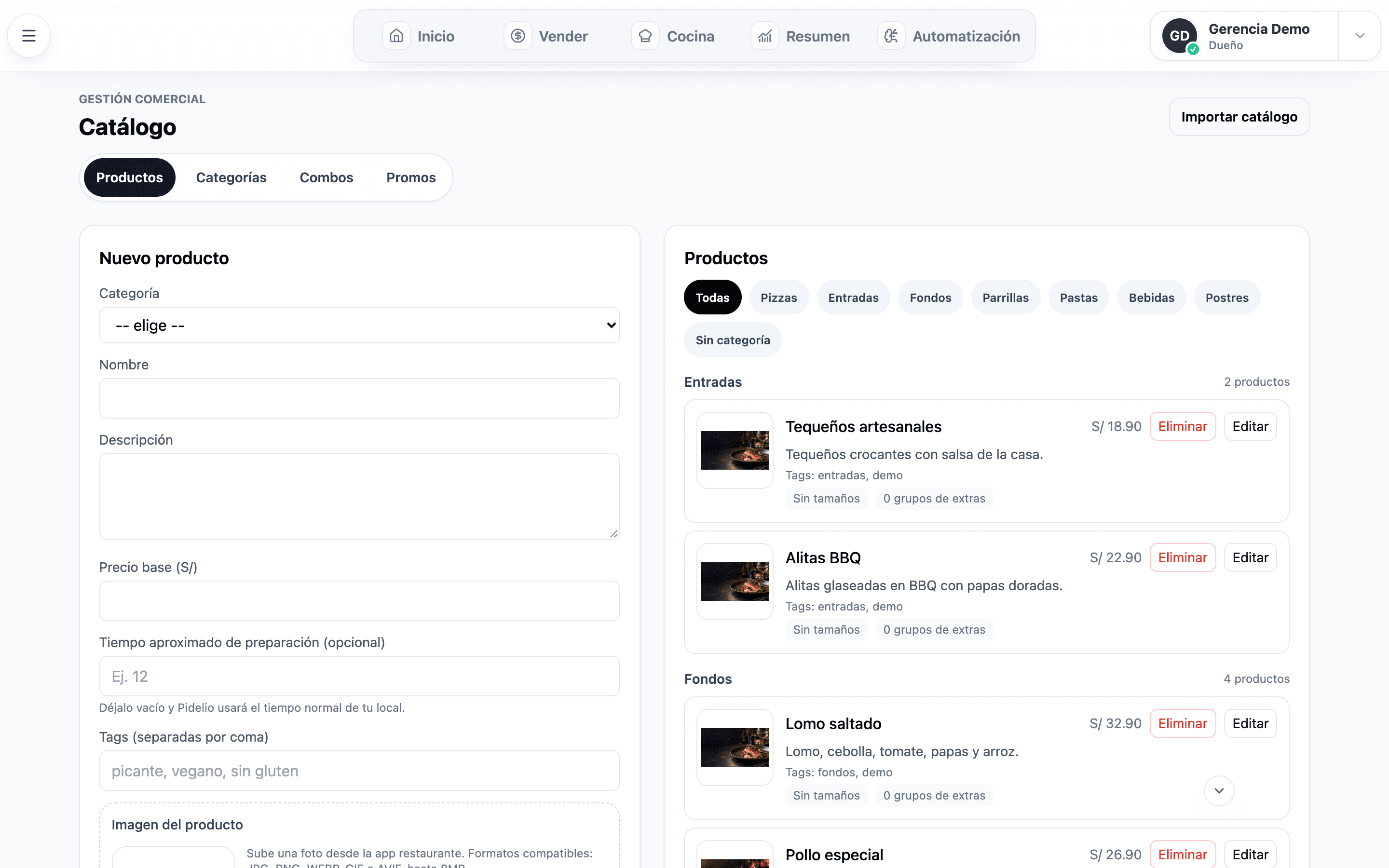The width and height of the screenshot is (1389, 868).
Task: Open the Automatización icon
Action: 891,36
